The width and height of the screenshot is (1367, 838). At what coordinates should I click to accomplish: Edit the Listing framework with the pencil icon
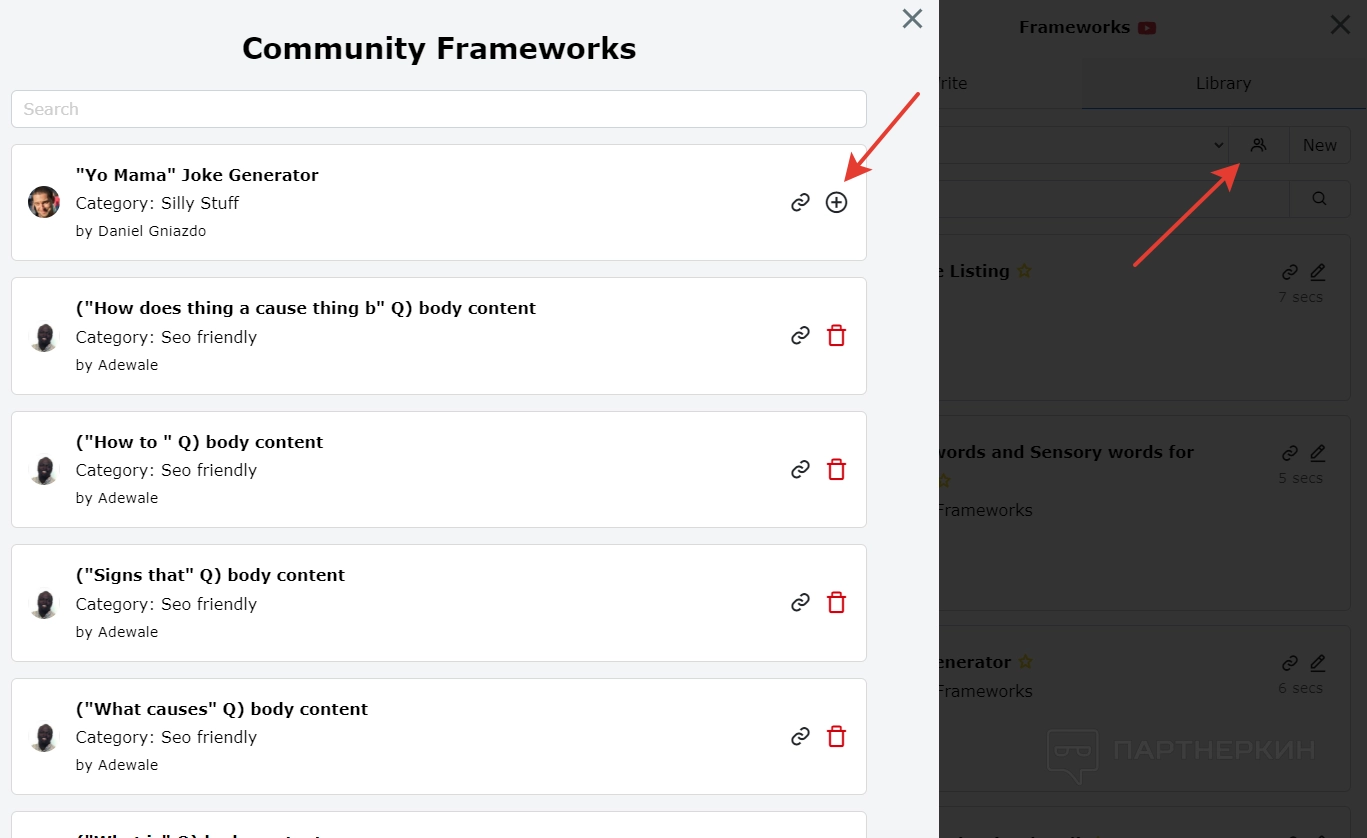pos(1317,272)
